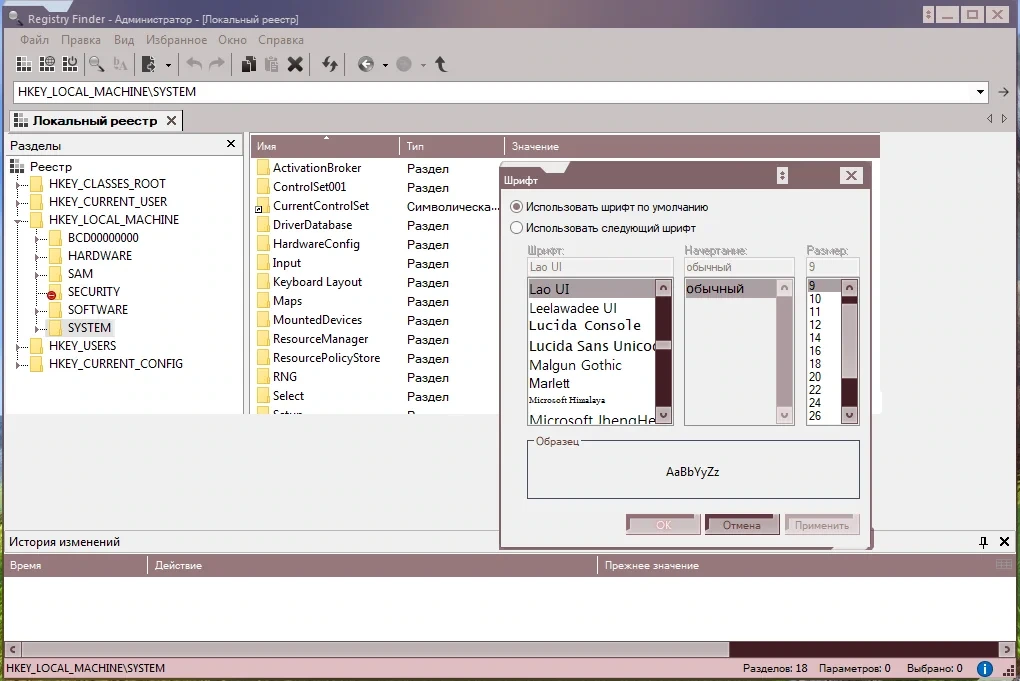Click the font list vertical scrollbar
The image size is (1020, 681).
663,351
